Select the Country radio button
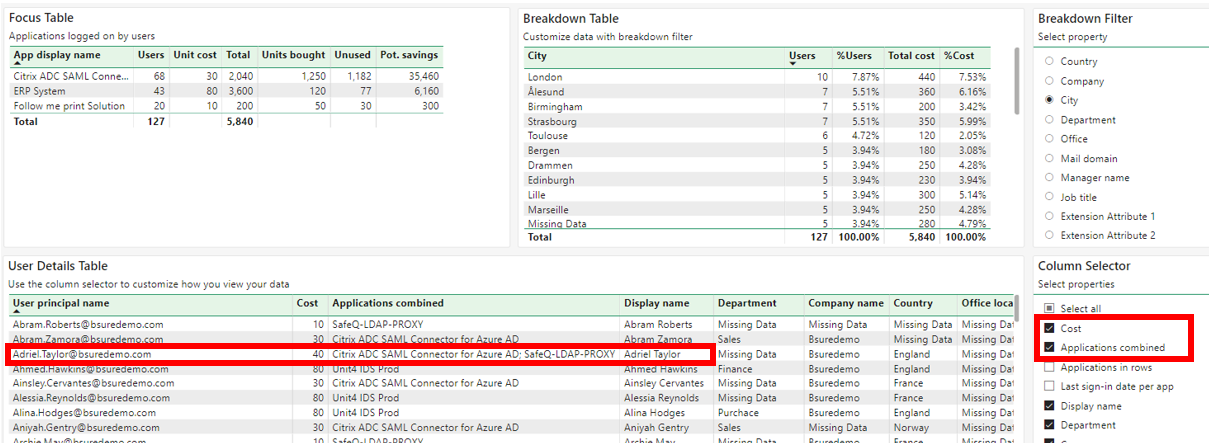 pos(1049,62)
